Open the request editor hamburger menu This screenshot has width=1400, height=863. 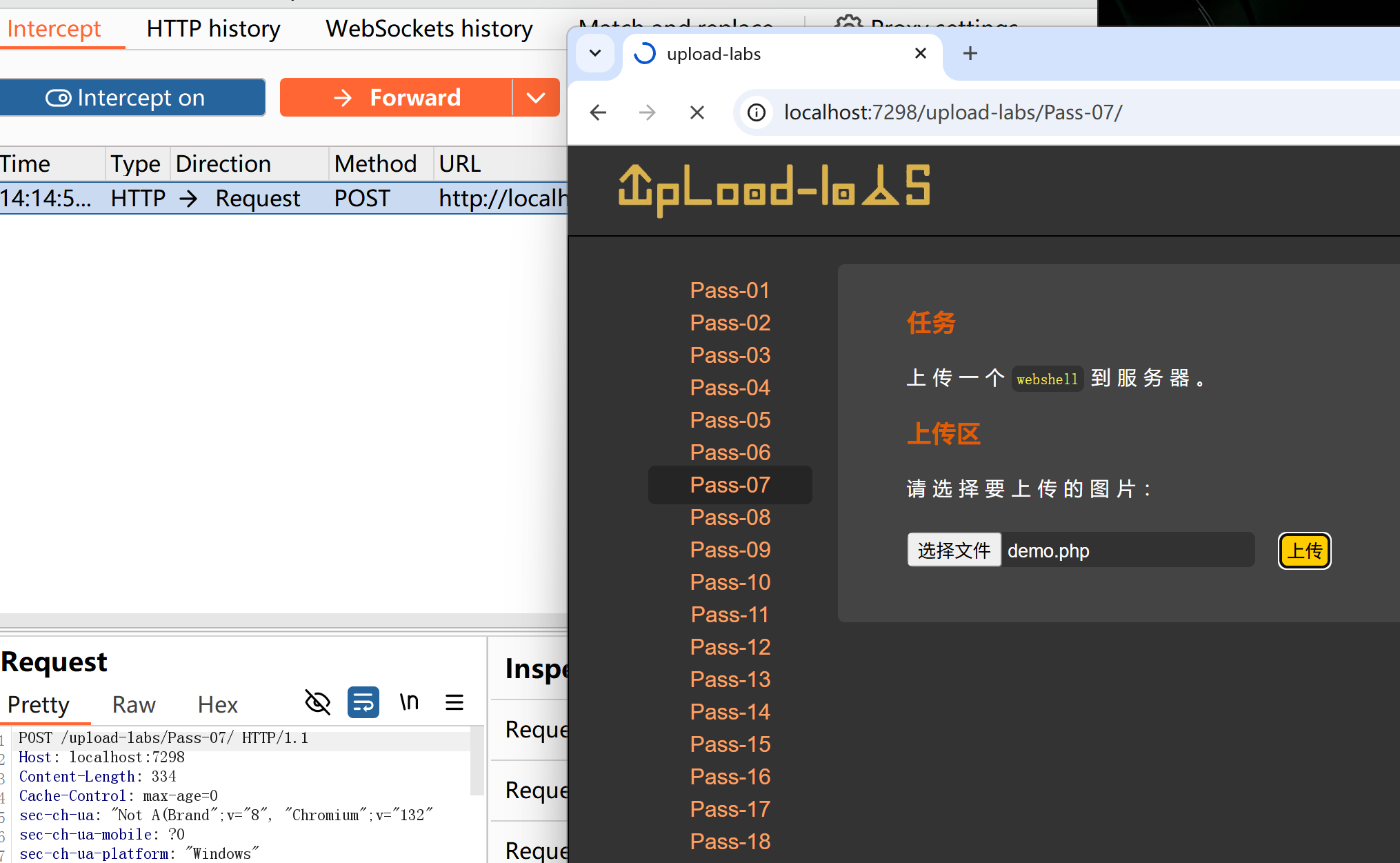coord(454,702)
